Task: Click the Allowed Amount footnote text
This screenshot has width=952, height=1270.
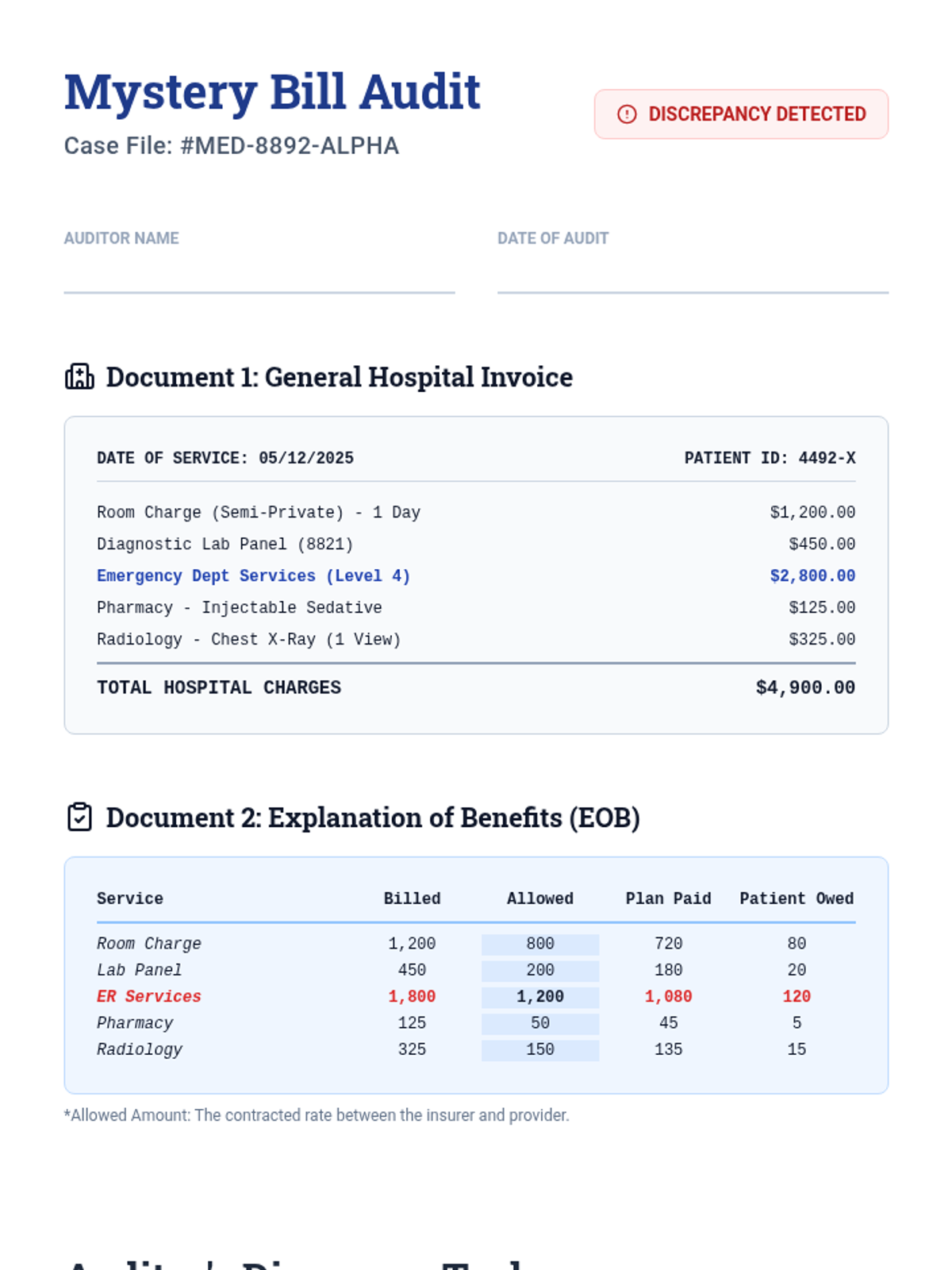Action: (317, 1115)
